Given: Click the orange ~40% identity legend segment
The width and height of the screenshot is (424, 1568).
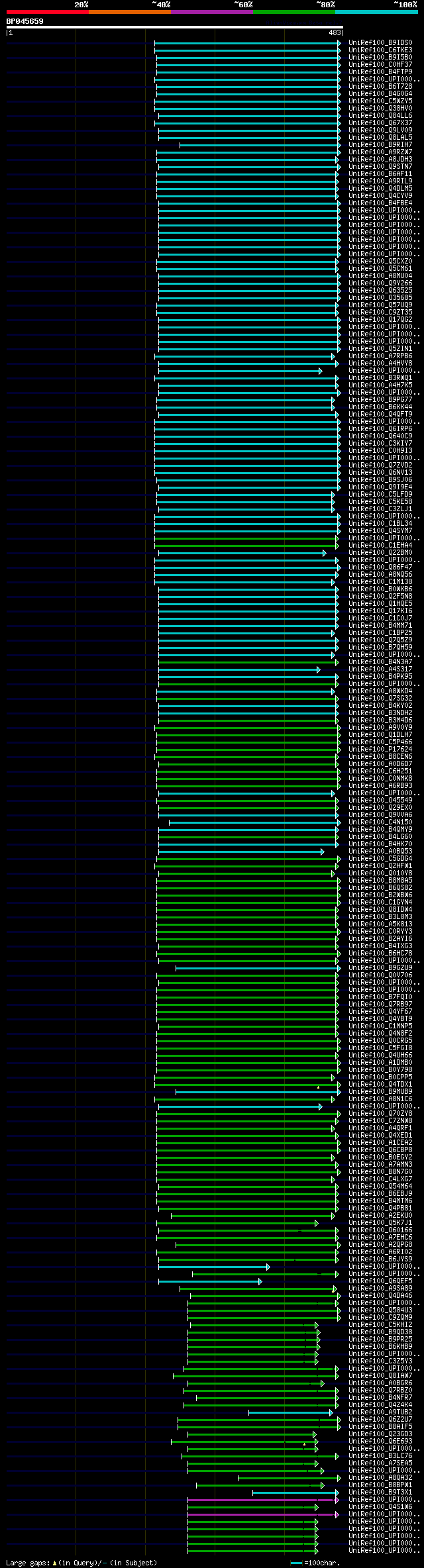Looking at the screenshot, I should (x=130, y=12).
